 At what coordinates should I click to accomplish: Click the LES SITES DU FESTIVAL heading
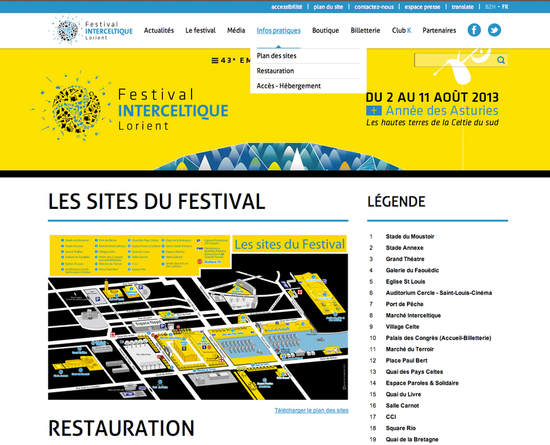[156, 201]
